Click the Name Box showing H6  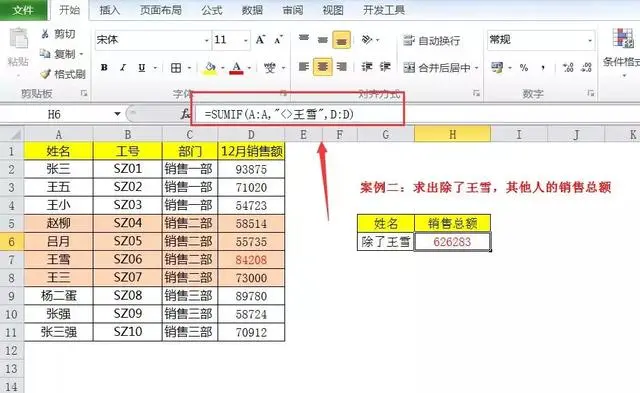click(54, 114)
